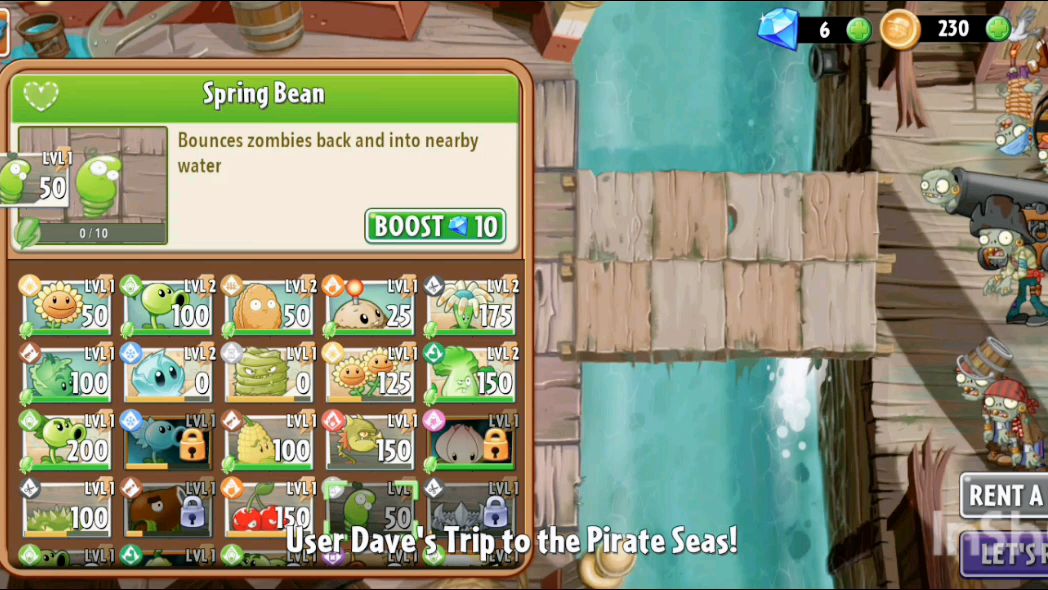This screenshot has height=590, width=1048.
Task: Add more gems with green plus
Action: (859, 30)
